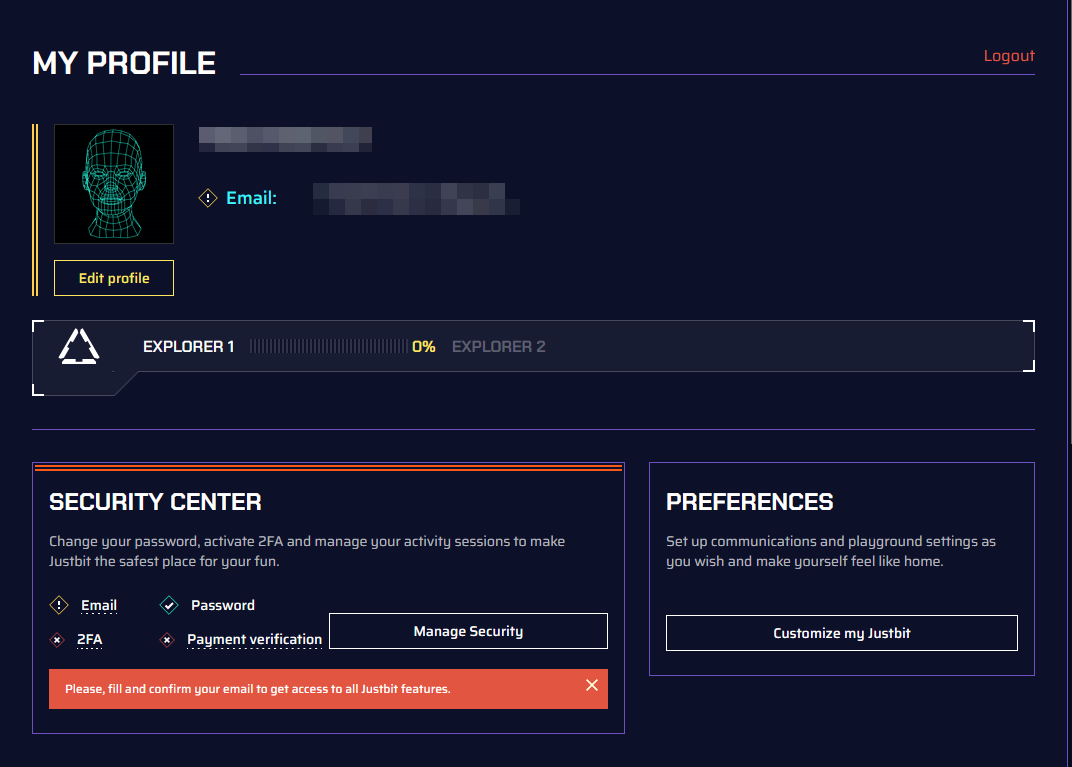Click the MY PROFILE page title
This screenshot has height=767, width=1072.
pyautogui.click(x=124, y=63)
